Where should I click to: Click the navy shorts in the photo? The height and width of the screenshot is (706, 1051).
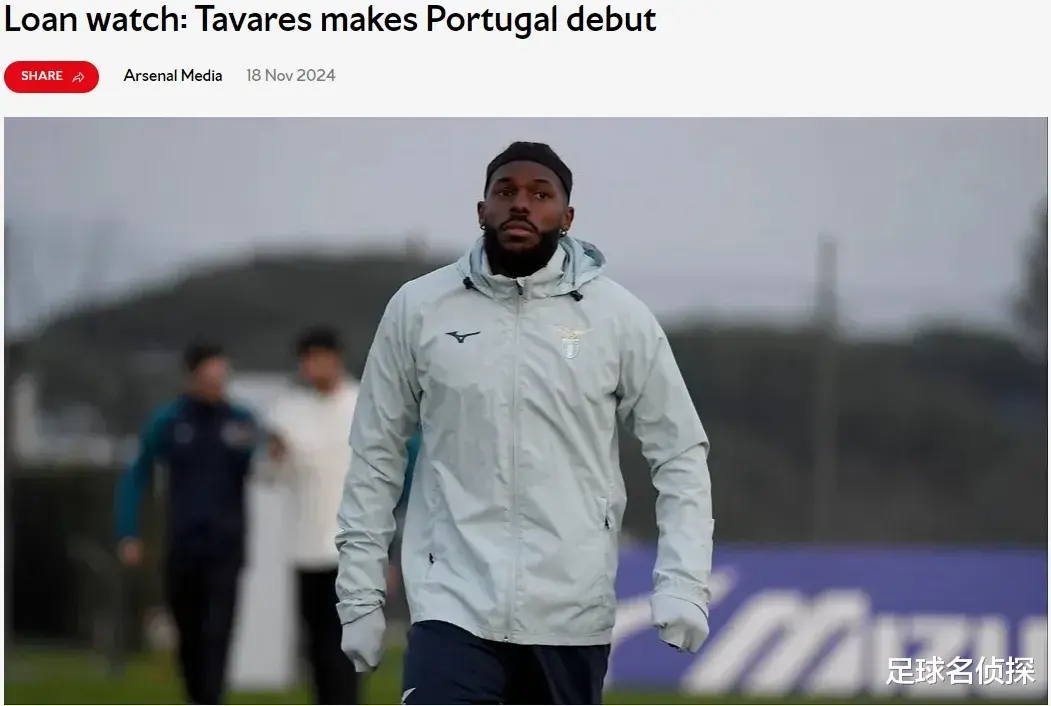click(504, 664)
